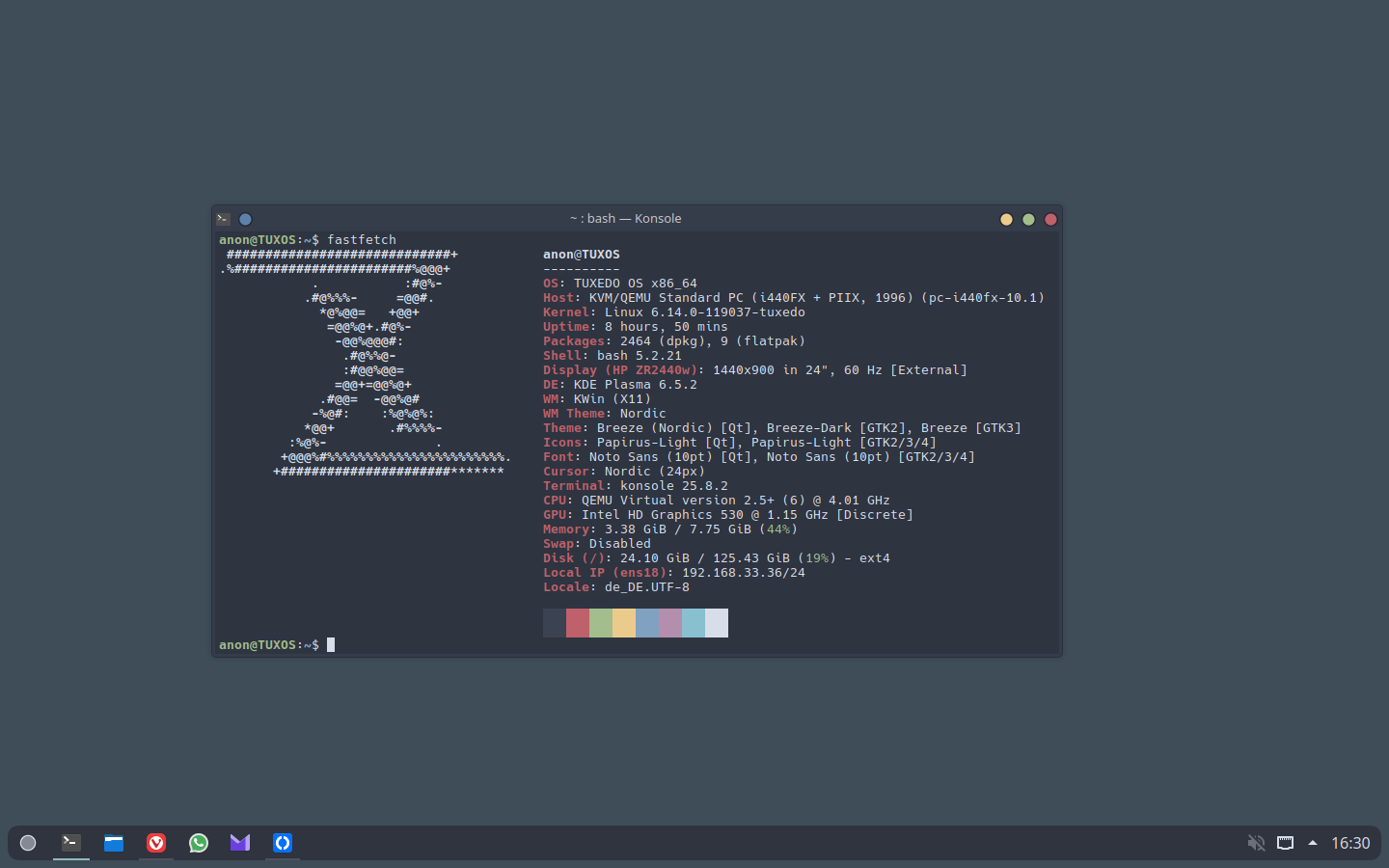Screen dimensions: 1389x868
Task: Maximize Konsole with the green button
Action: (1028, 219)
